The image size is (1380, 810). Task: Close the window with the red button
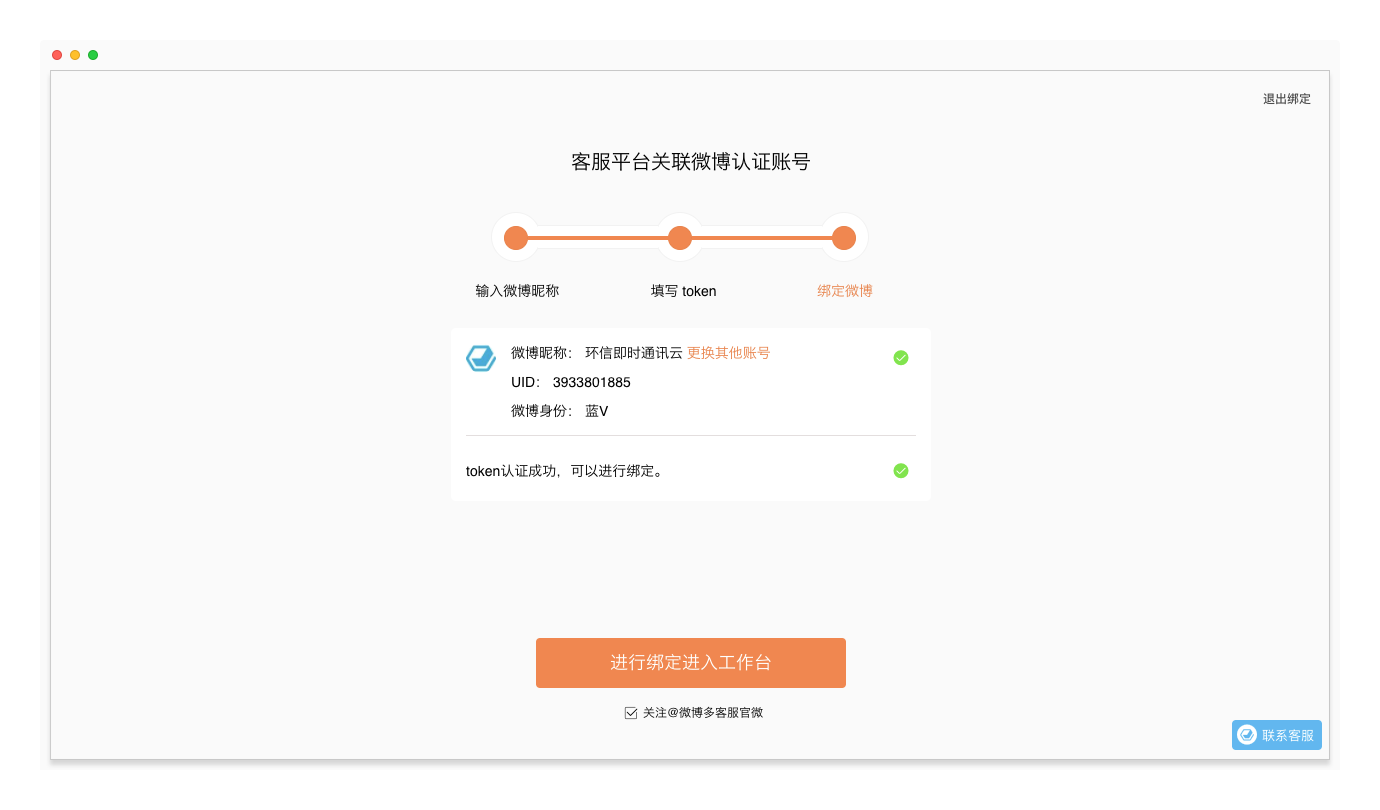coord(57,55)
